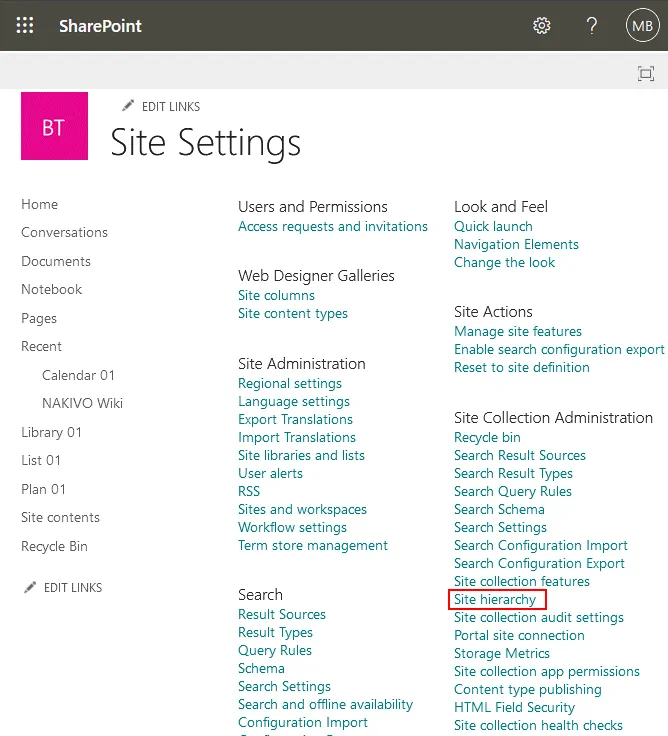Go to Home in left navigation
668x736 pixels.
pos(40,204)
